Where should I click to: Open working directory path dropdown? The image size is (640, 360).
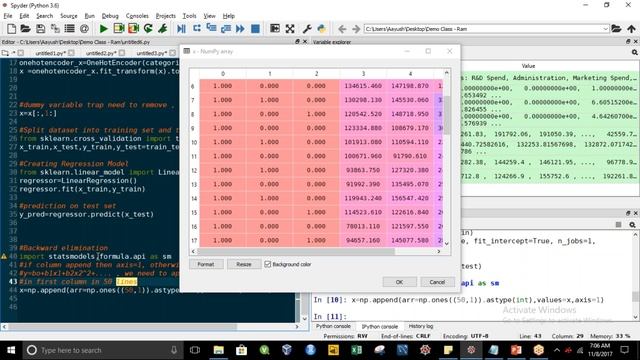click(605, 29)
